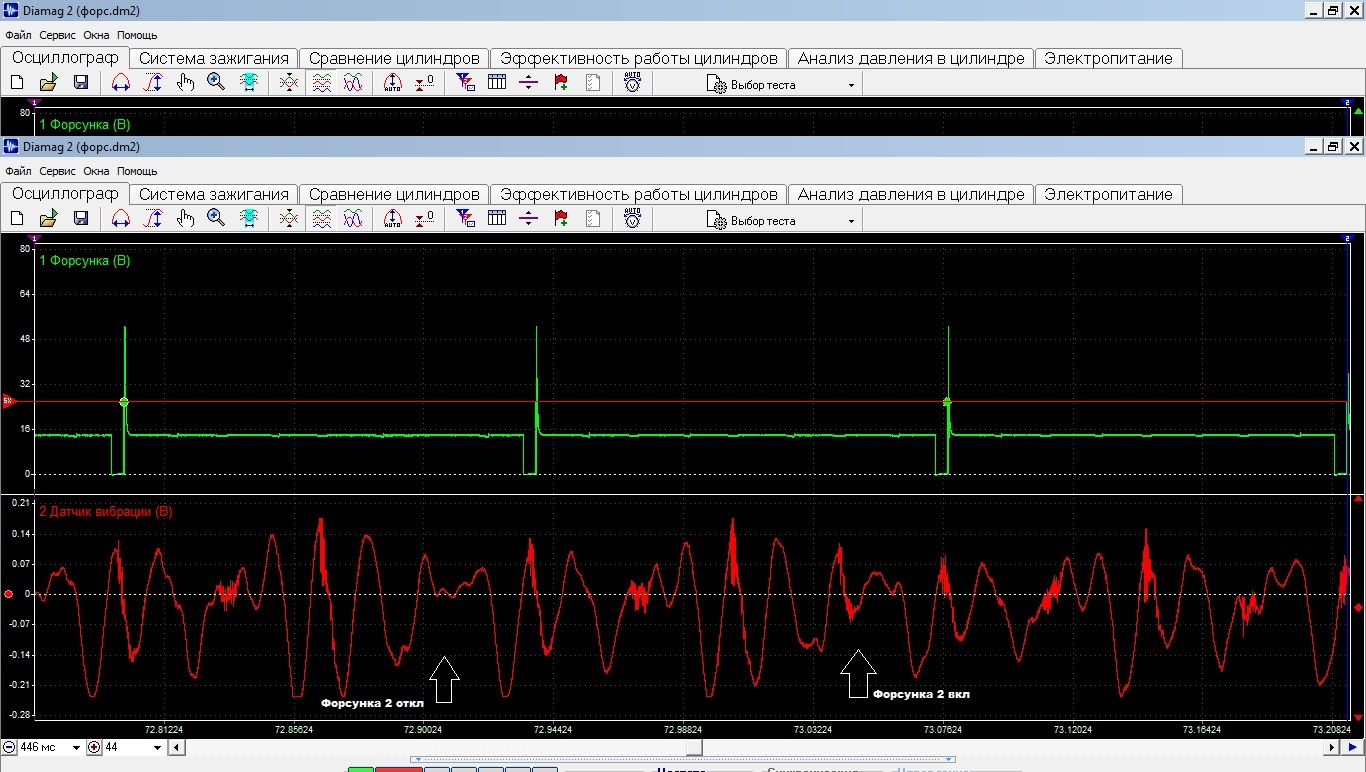Viewport: 1366px width, 772px height.
Task: Open the Файл menu in background window
Action: point(18,35)
